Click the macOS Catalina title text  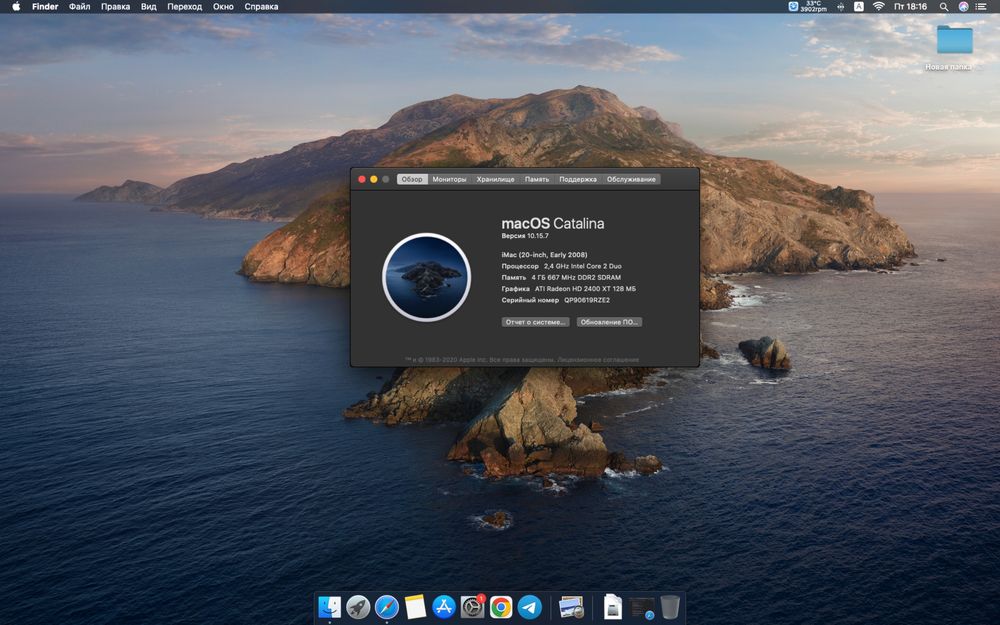pyautogui.click(x=552, y=223)
